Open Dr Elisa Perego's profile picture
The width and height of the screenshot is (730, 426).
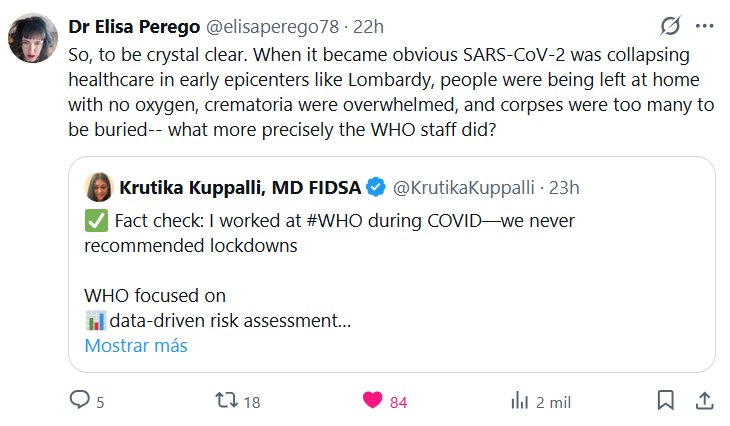pos(31,40)
